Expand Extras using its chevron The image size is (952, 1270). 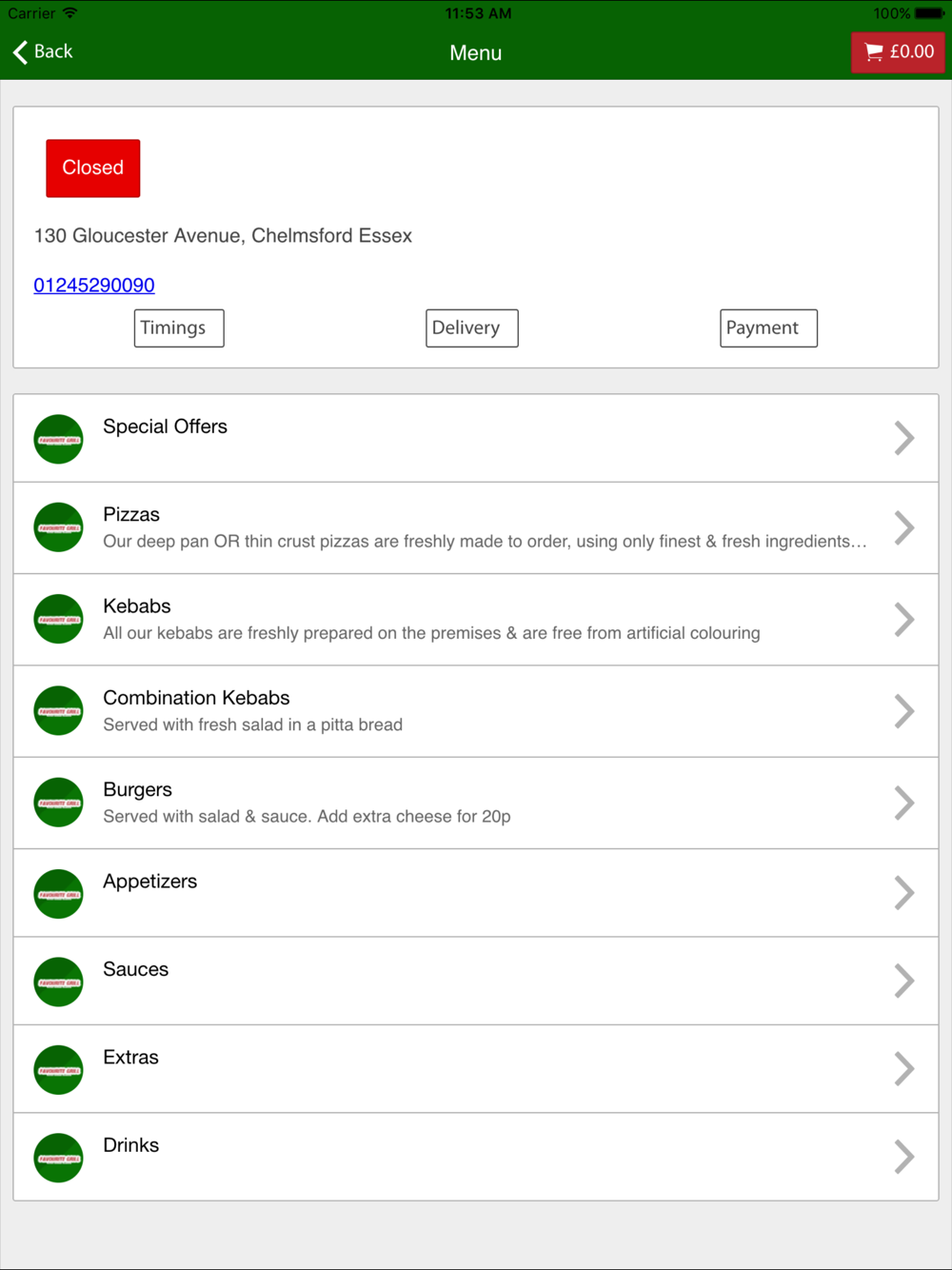pos(904,1069)
